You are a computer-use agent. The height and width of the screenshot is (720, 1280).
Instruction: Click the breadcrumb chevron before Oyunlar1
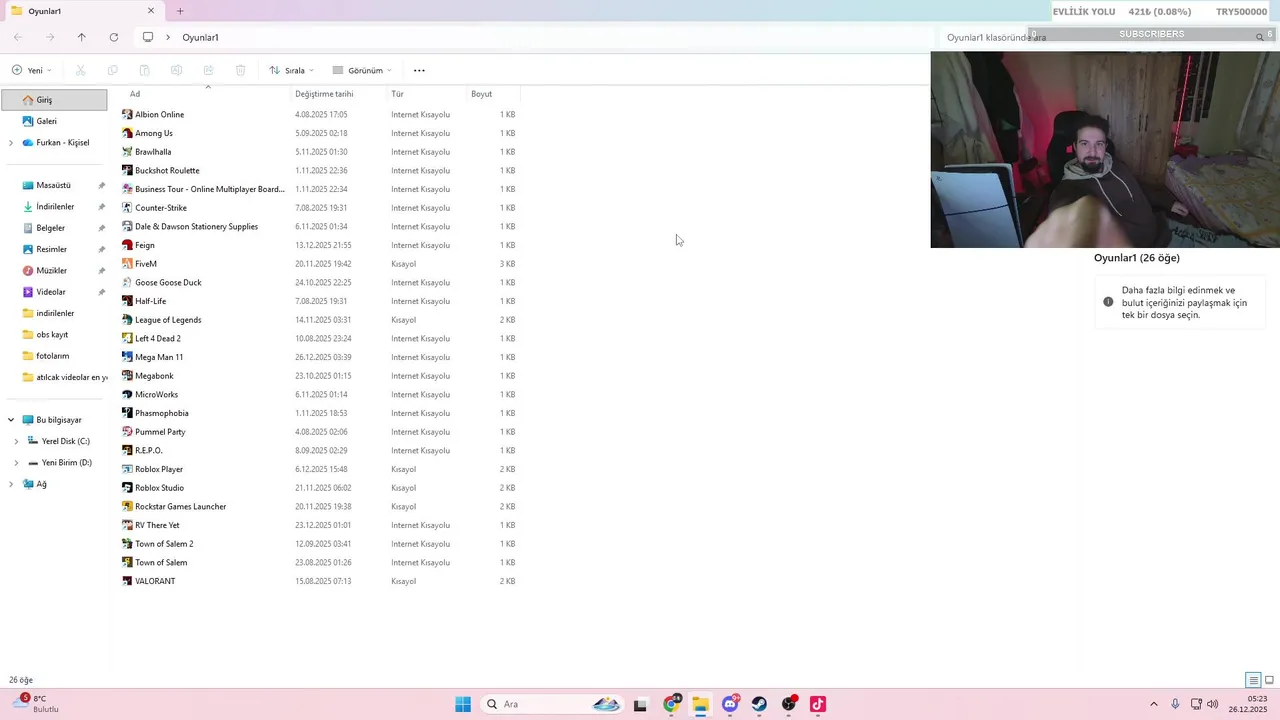pyautogui.click(x=168, y=37)
